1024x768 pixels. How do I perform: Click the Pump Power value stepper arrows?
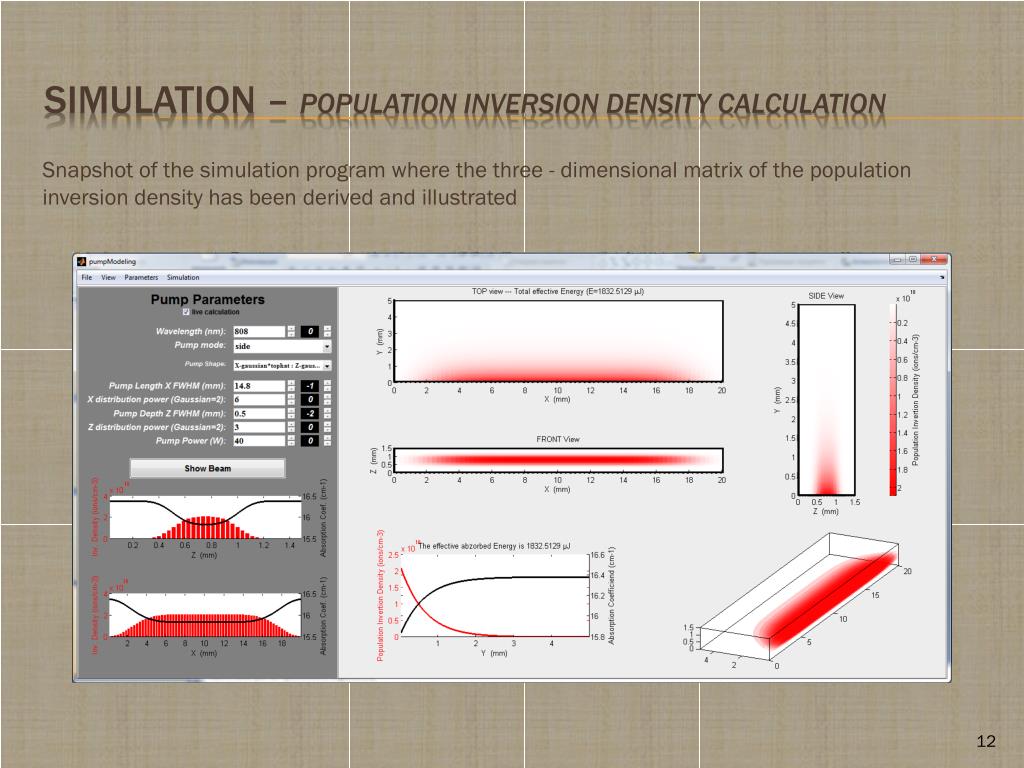click(x=291, y=441)
